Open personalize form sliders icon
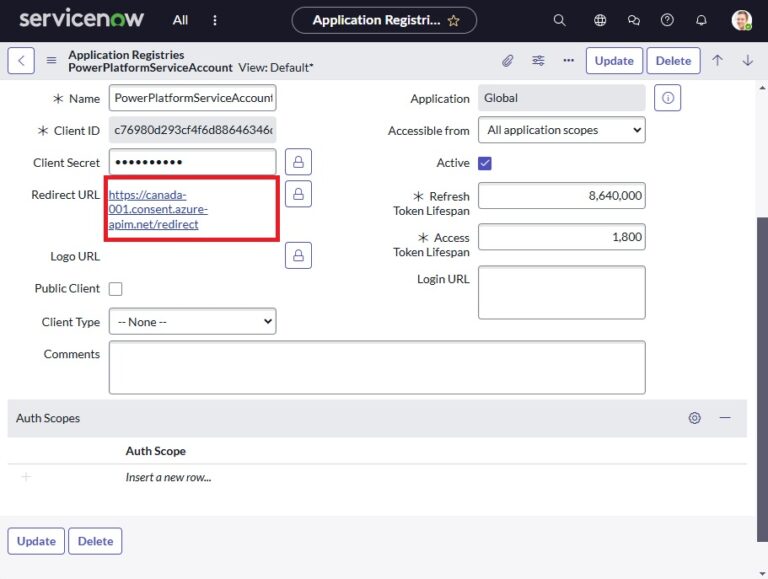Viewport: 768px width, 579px height. (538, 60)
